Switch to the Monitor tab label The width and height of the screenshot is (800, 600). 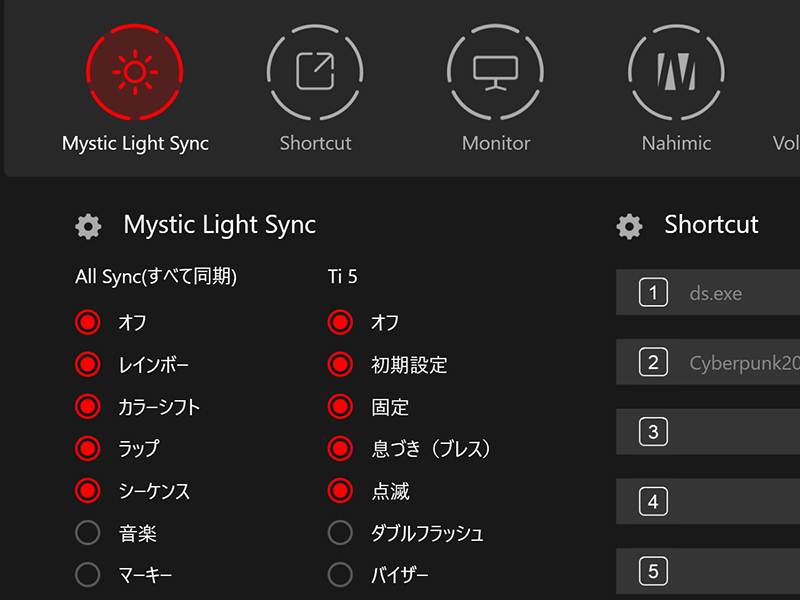[x=496, y=143]
